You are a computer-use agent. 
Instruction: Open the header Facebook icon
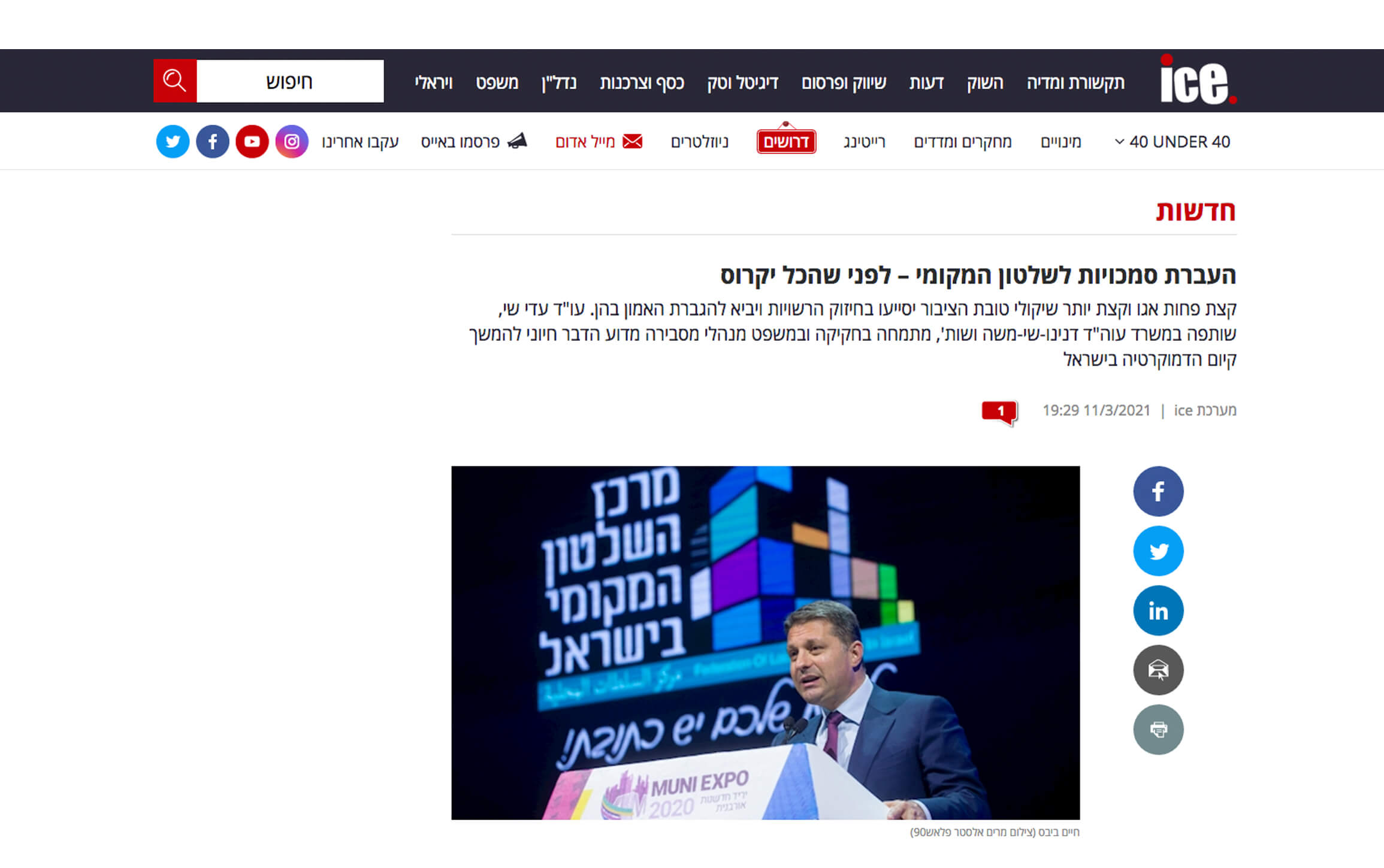pyautogui.click(x=213, y=141)
